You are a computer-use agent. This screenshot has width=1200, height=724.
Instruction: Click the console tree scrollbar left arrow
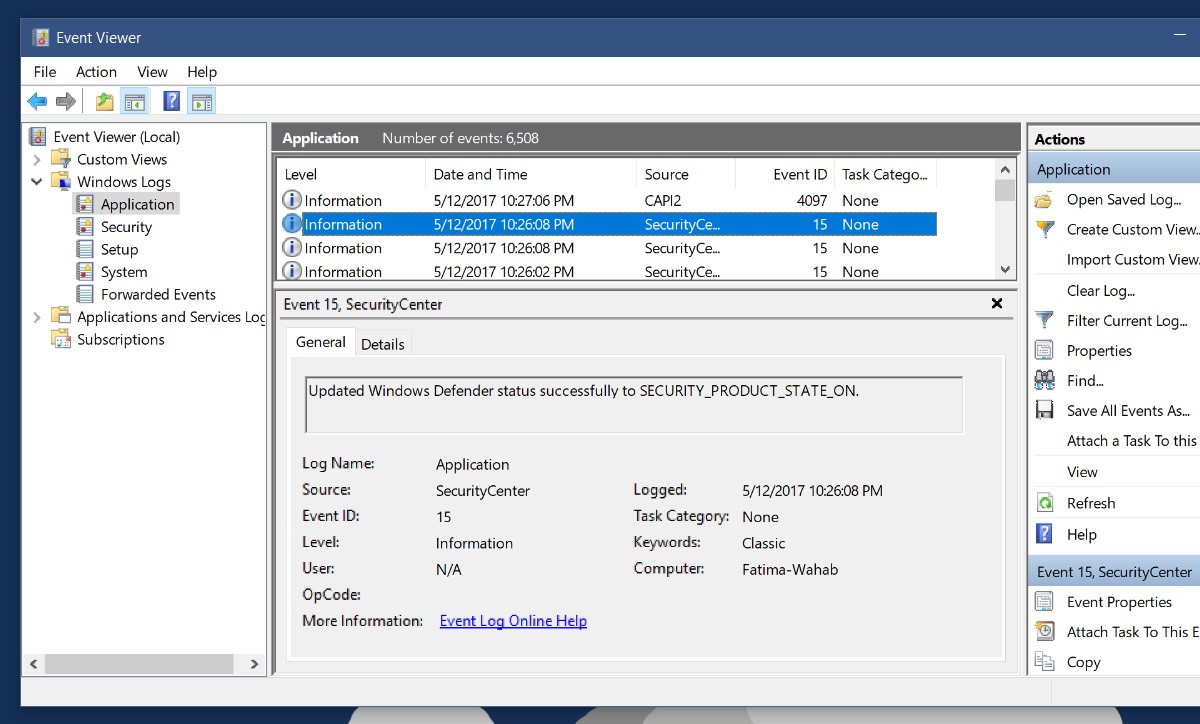[x=34, y=664]
